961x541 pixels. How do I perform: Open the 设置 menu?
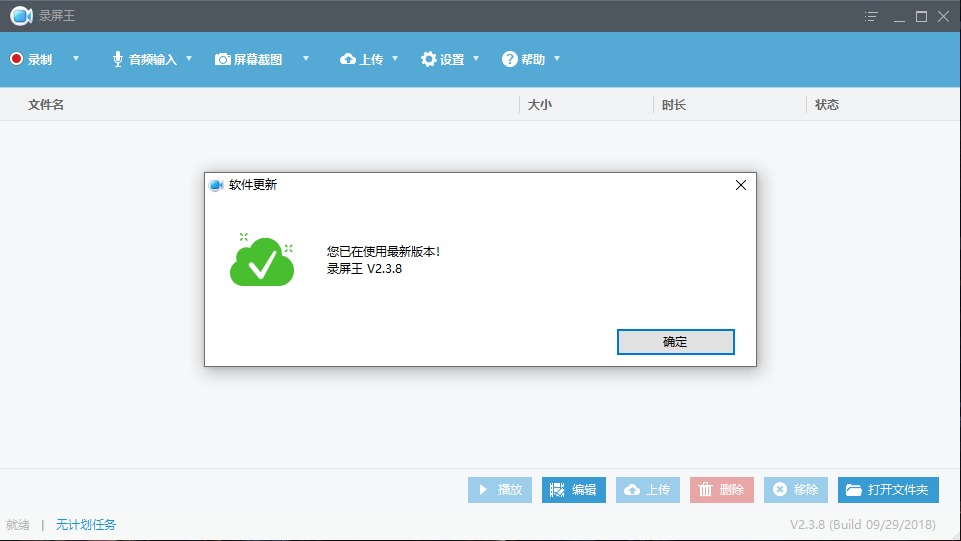pyautogui.click(x=452, y=59)
